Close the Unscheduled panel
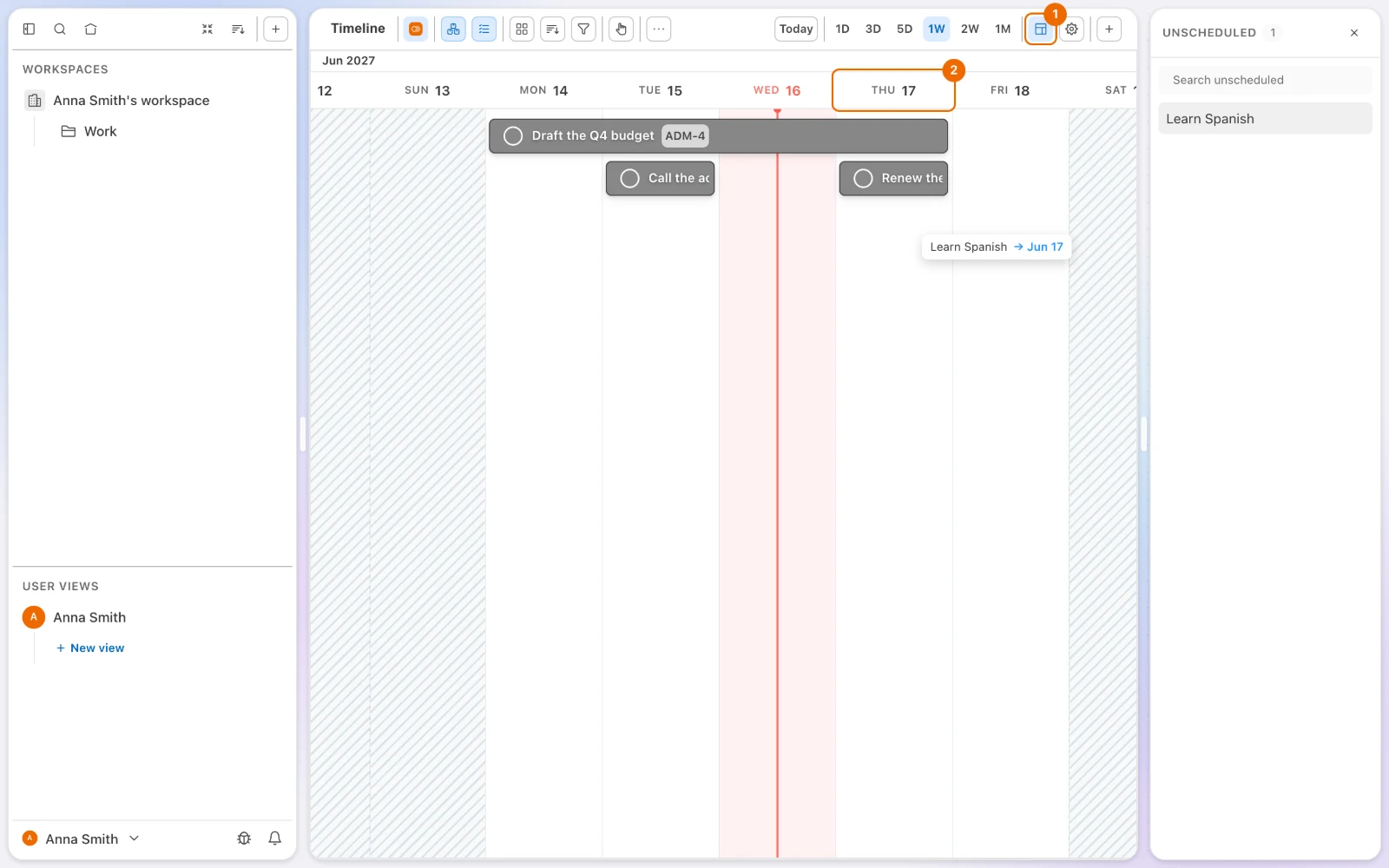The width and height of the screenshot is (1389, 868). tap(1354, 33)
